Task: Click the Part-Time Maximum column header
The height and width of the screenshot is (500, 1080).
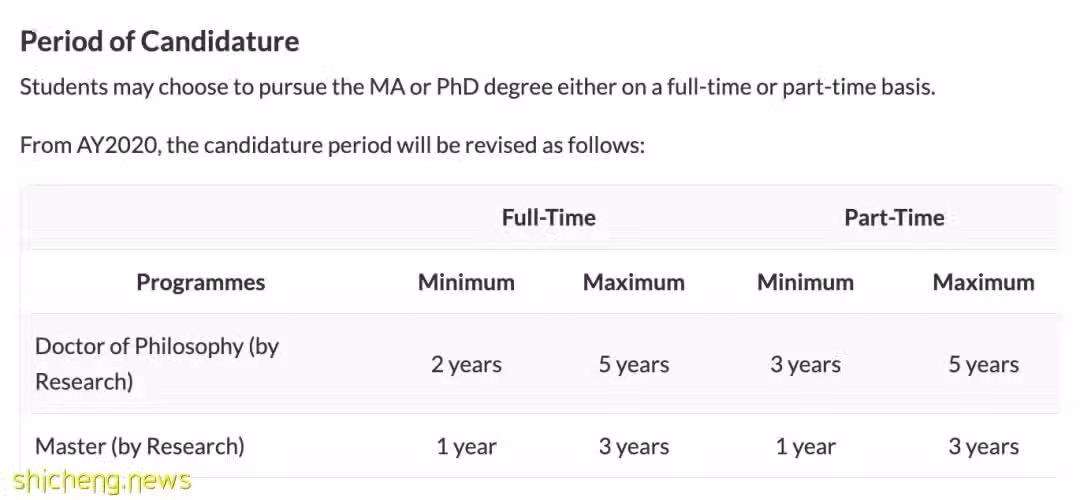Action: pyautogui.click(x=984, y=282)
